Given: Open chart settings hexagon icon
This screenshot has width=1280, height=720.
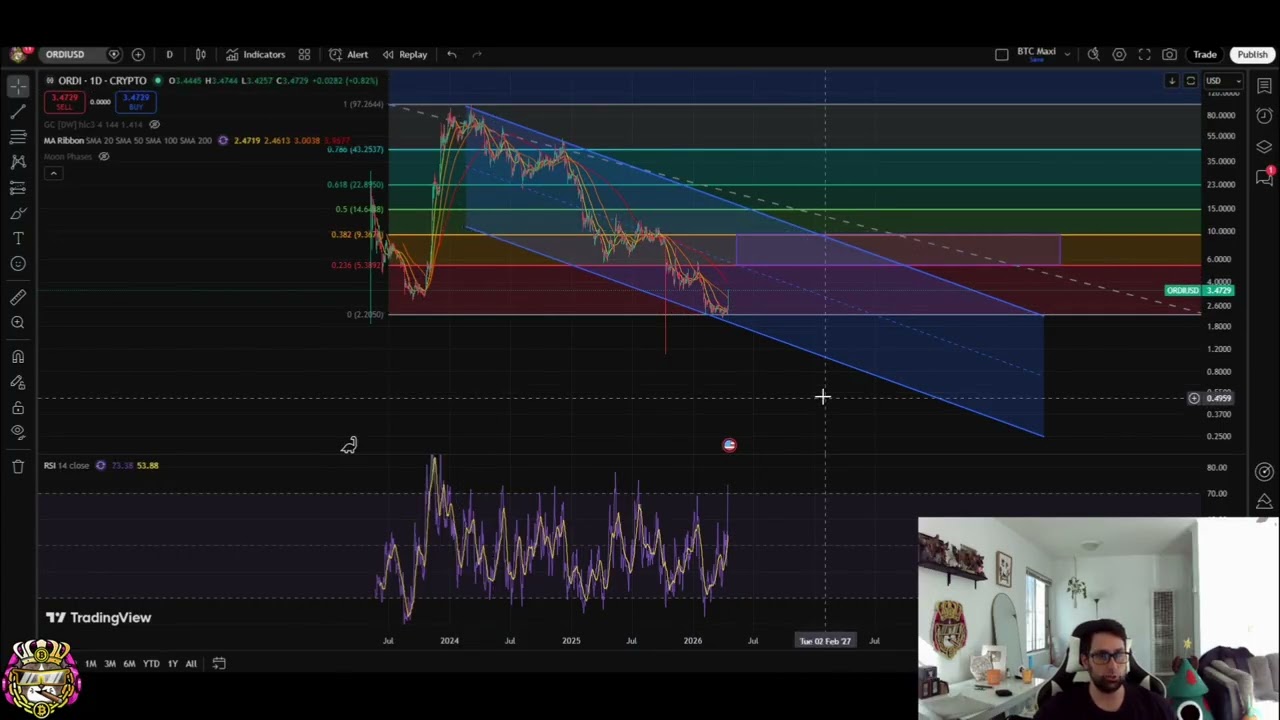Looking at the screenshot, I should click(1119, 54).
